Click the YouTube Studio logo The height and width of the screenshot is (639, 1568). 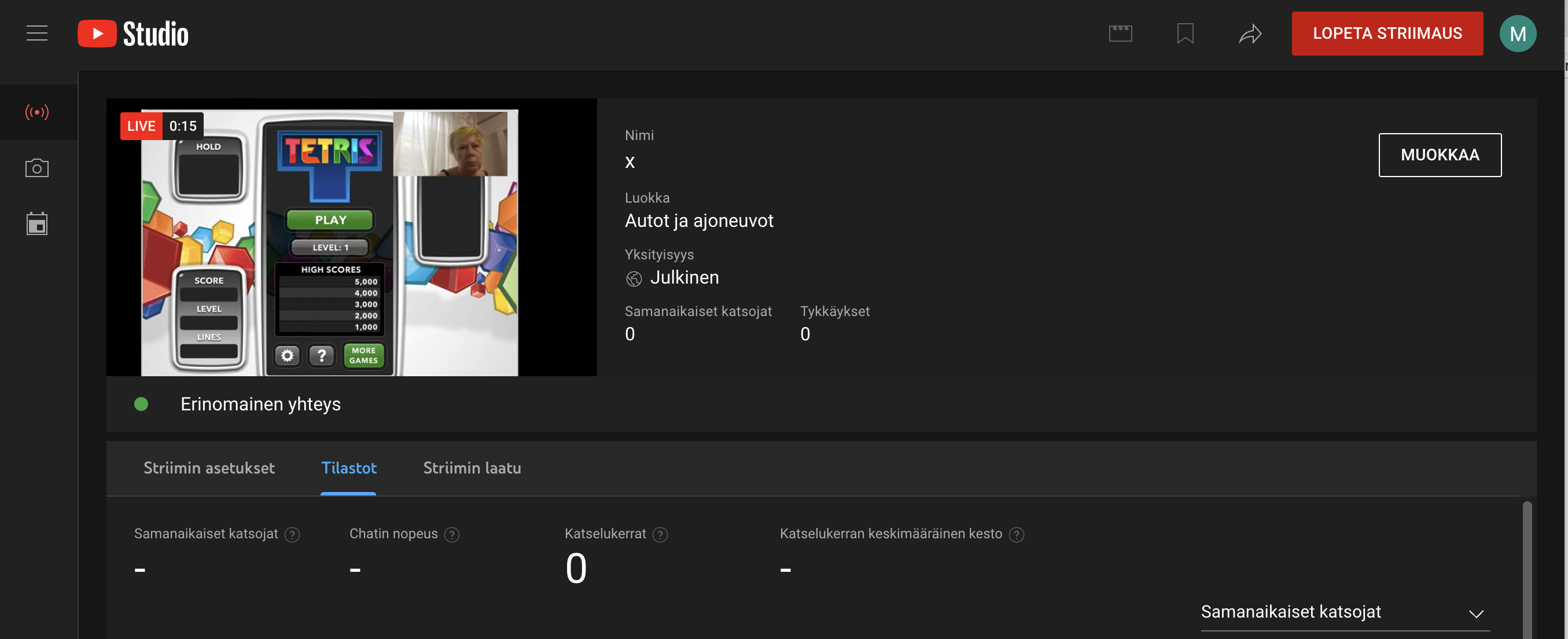132,34
